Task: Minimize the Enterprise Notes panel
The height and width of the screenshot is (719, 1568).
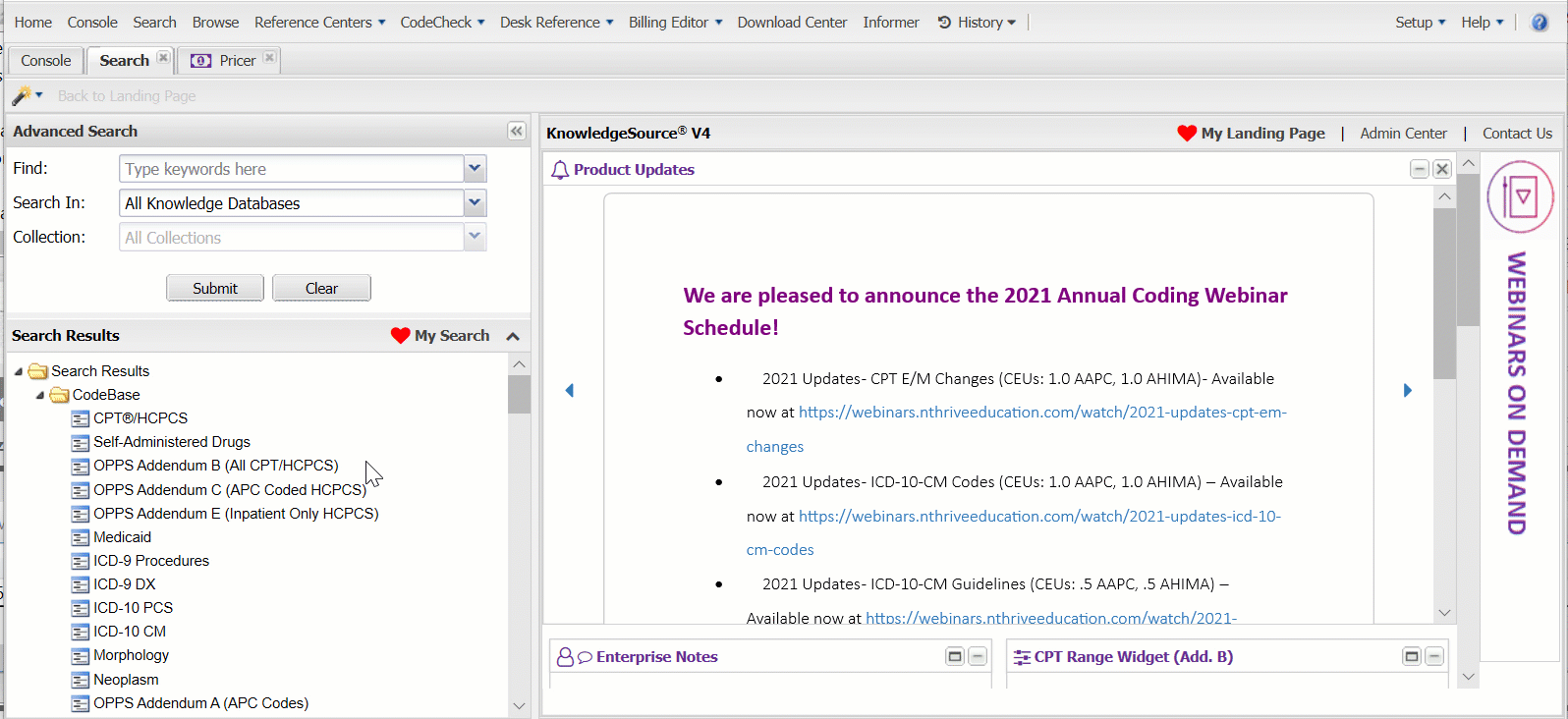Action: pyautogui.click(x=978, y=656)
